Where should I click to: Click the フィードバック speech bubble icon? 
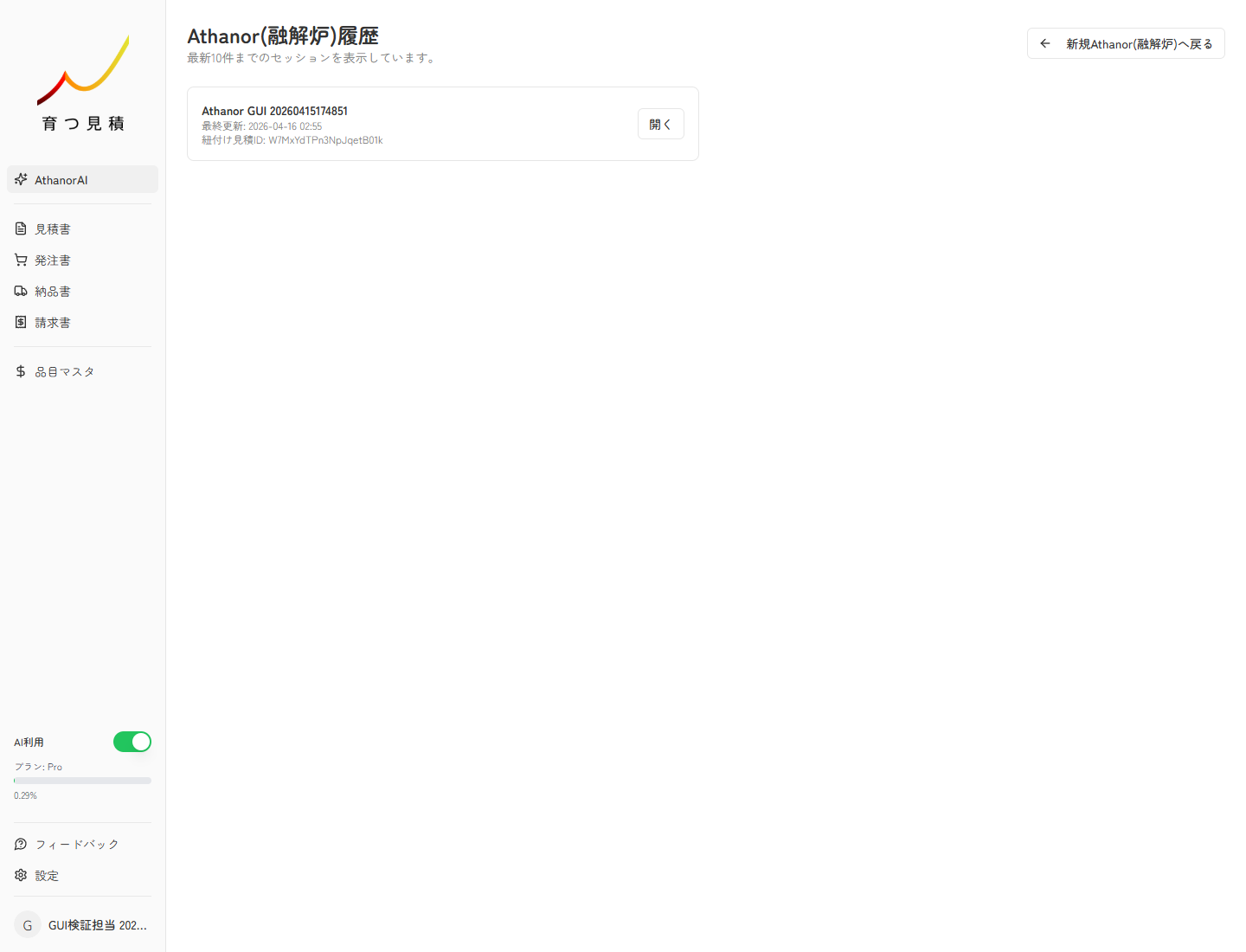[x=21, y=844]
